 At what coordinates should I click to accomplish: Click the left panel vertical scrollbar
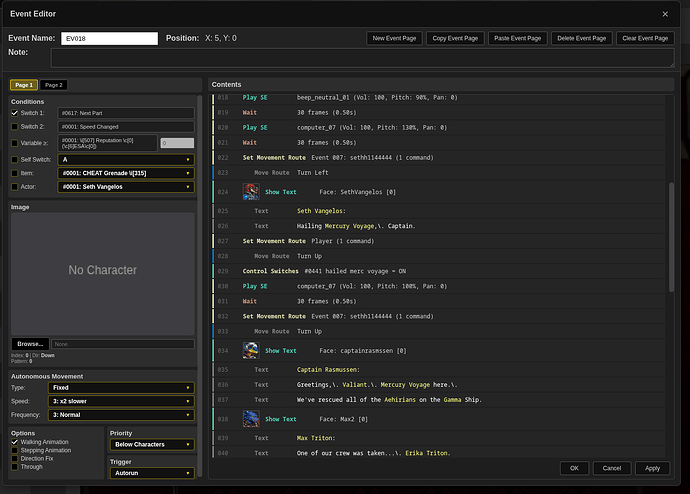click(x=200, y=286)
